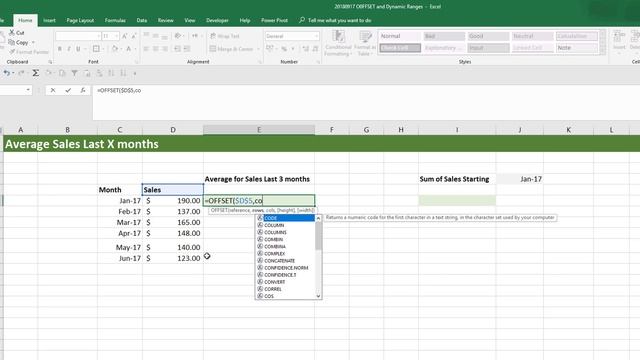Click the Fill Color paint bucket icon
Viewport: 640px width, 360px height.
(x=115, y=49)
